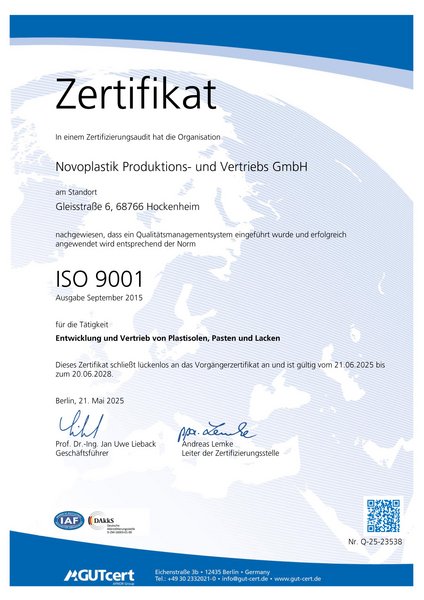
Task: Click the DAkkS accreditation logo
Action: click(111, 522)
